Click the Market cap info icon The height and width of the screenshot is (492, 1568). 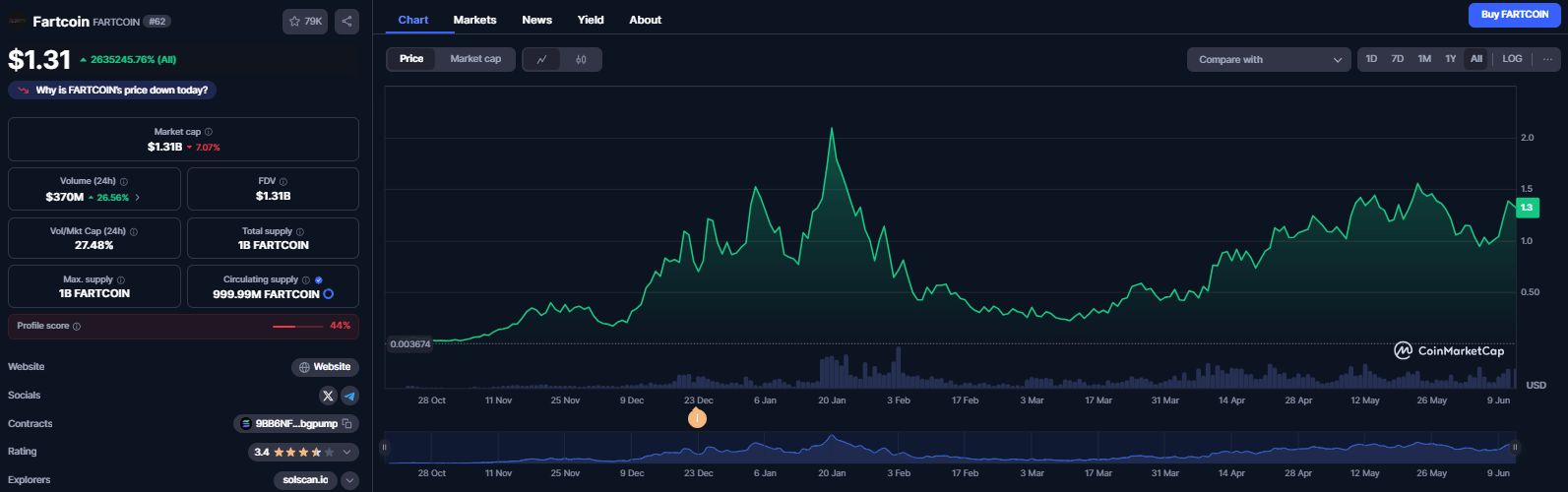[x=209, y=132]
